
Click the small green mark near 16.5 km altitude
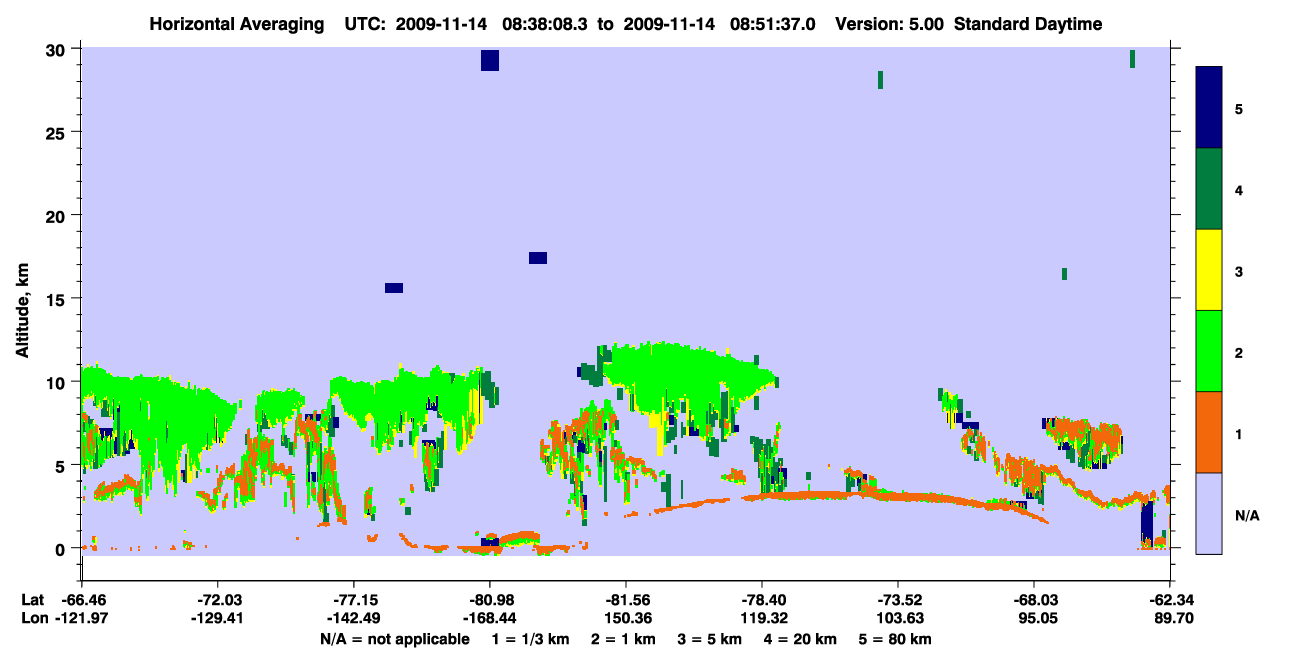pos(1064,274)
